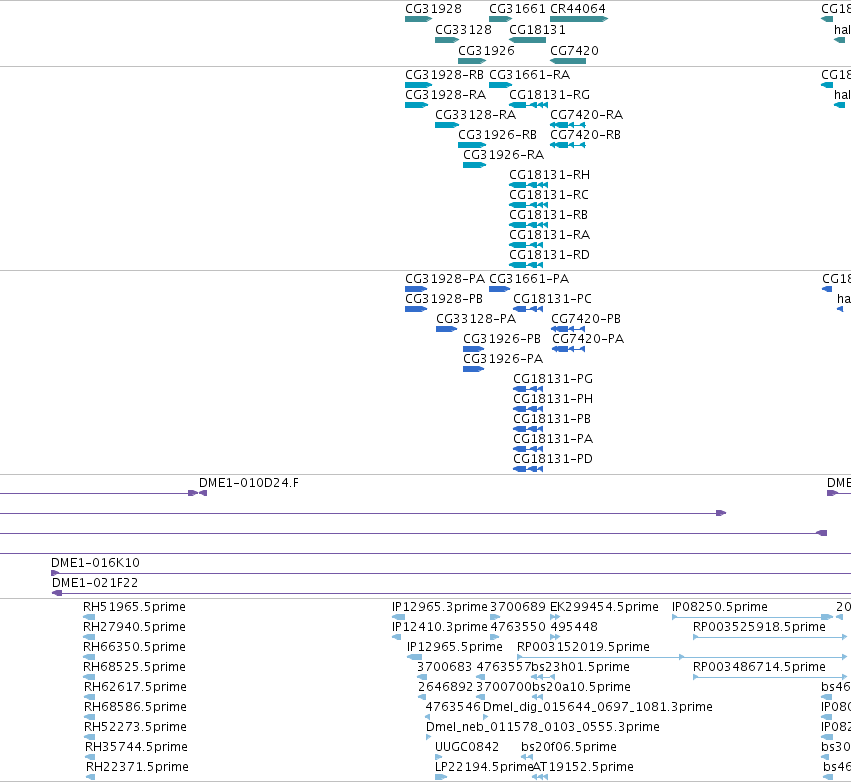Click EST label RH66350.5prime
The image size is (851, 782).
click(134, 647)
